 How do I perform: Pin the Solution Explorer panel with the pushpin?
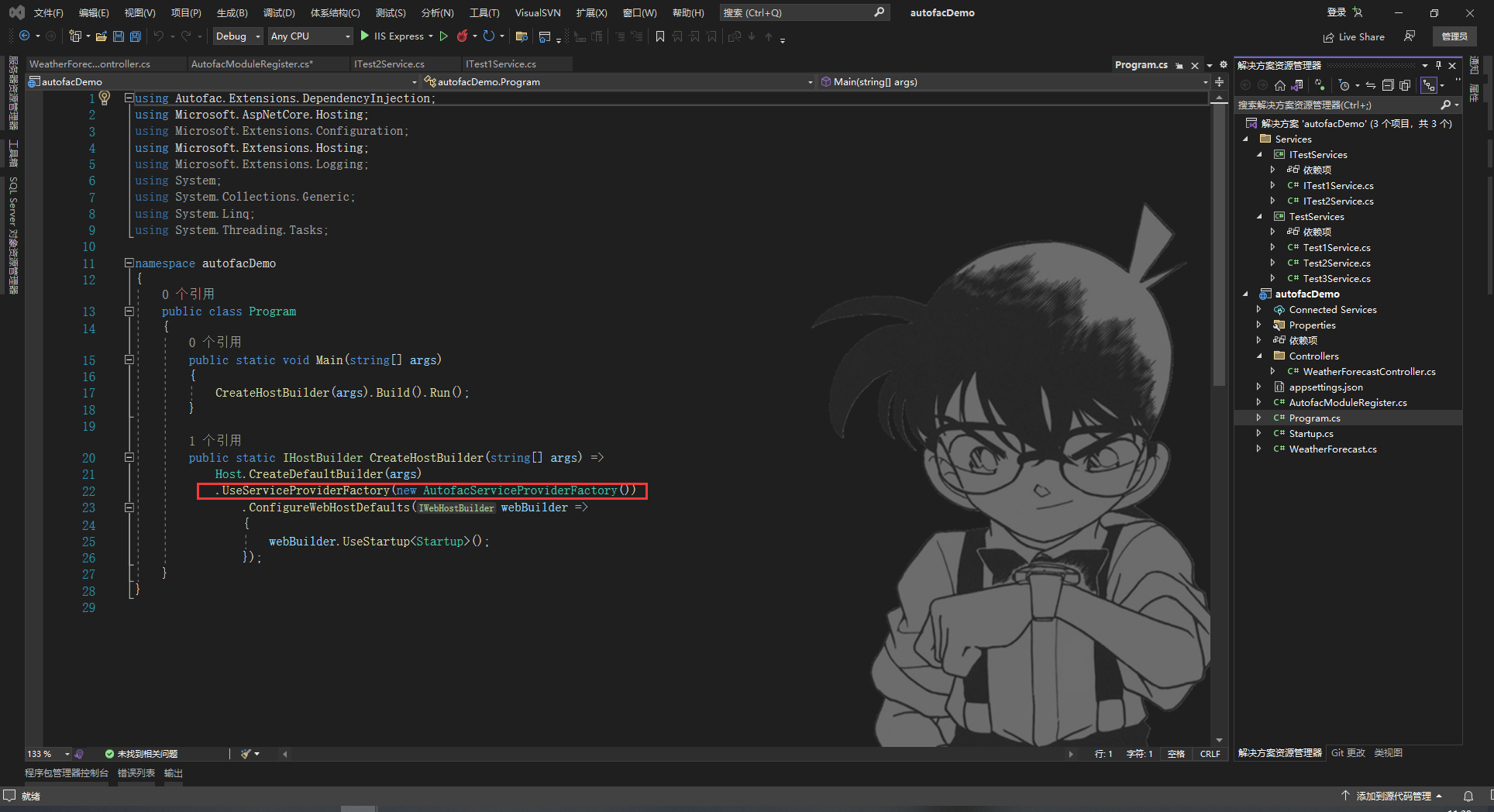pos(1438,65)
